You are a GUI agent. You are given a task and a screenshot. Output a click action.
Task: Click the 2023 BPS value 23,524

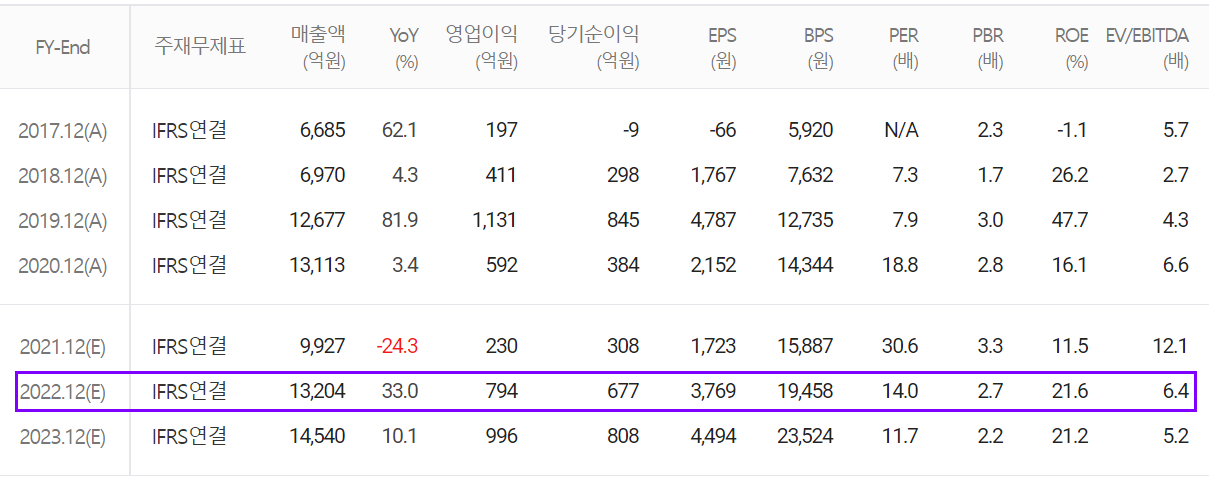coord(805,437)
